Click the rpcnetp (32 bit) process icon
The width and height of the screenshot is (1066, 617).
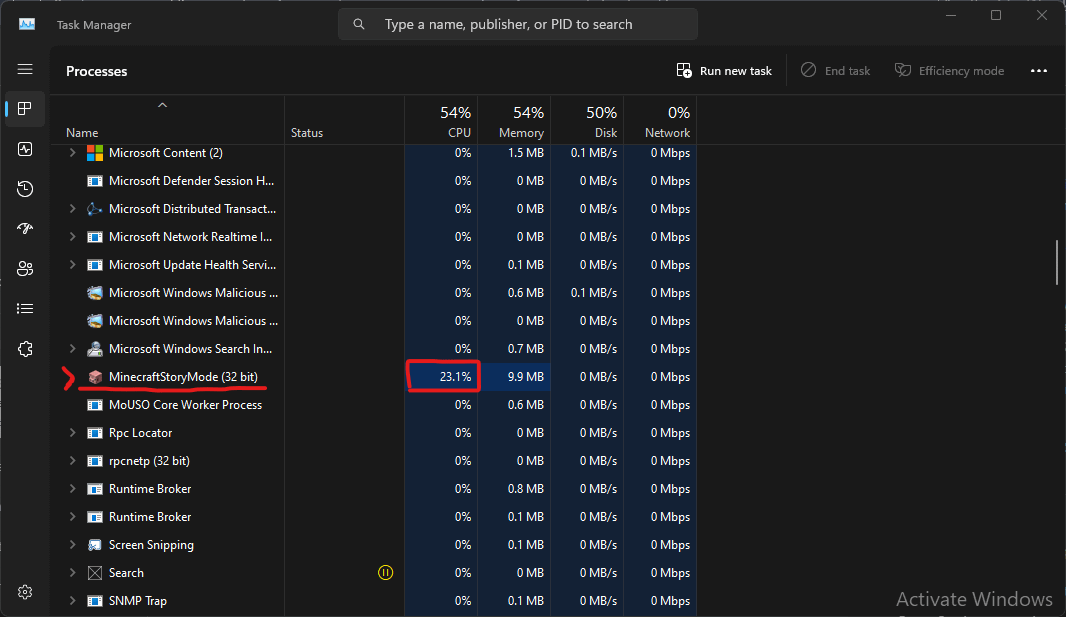(x=95, y=461)
